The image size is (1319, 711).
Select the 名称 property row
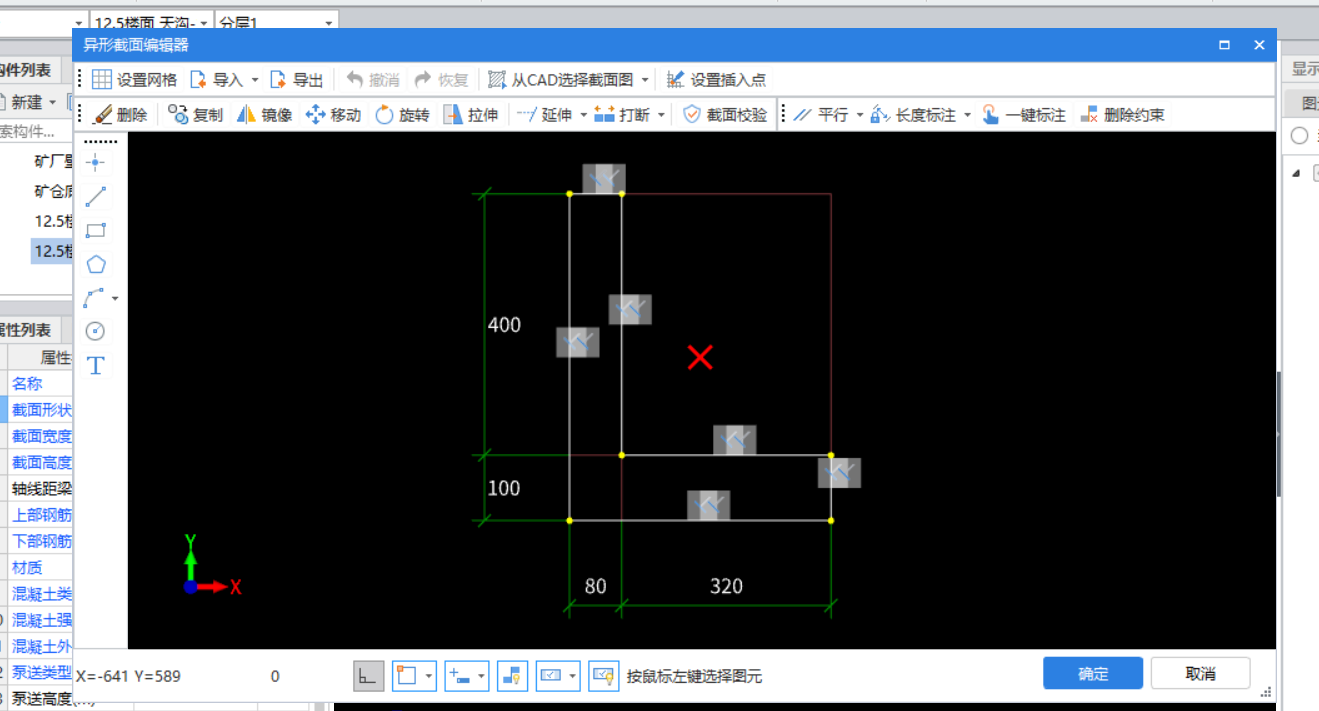pos(41,383)
